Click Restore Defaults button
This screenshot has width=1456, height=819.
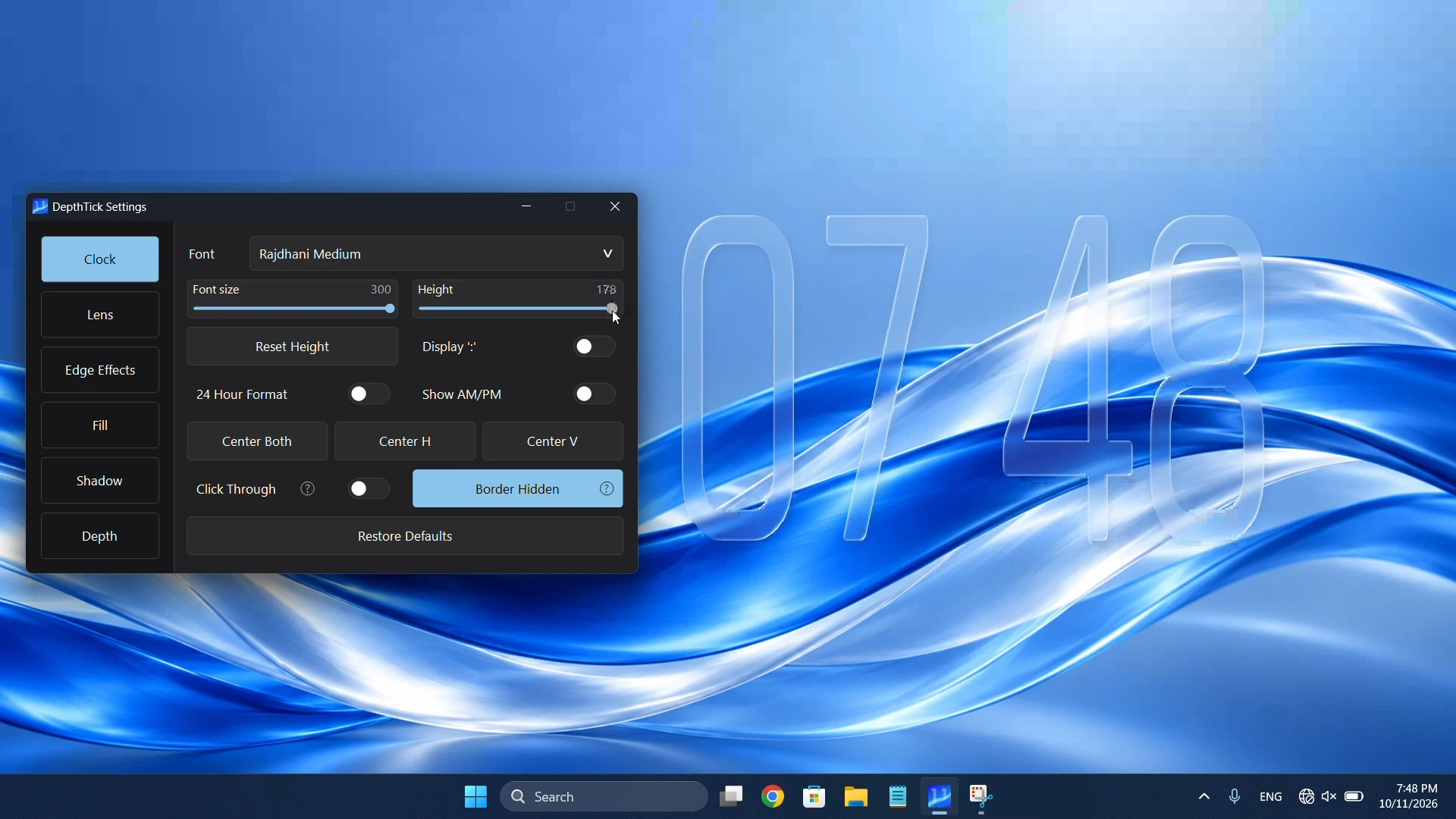pyautogui.click(x=405, y=536)
